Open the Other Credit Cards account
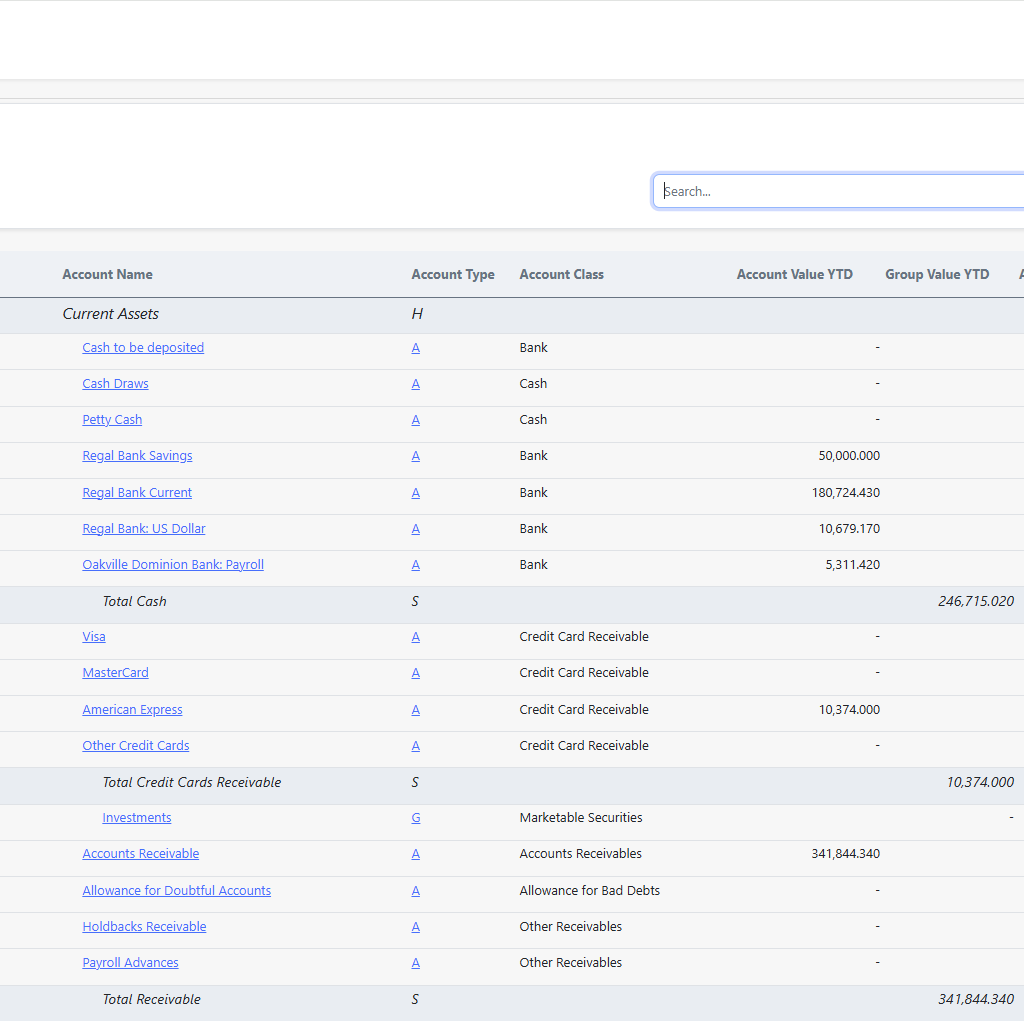This screenshot has height=1021, width=1024. pos(136,745)
